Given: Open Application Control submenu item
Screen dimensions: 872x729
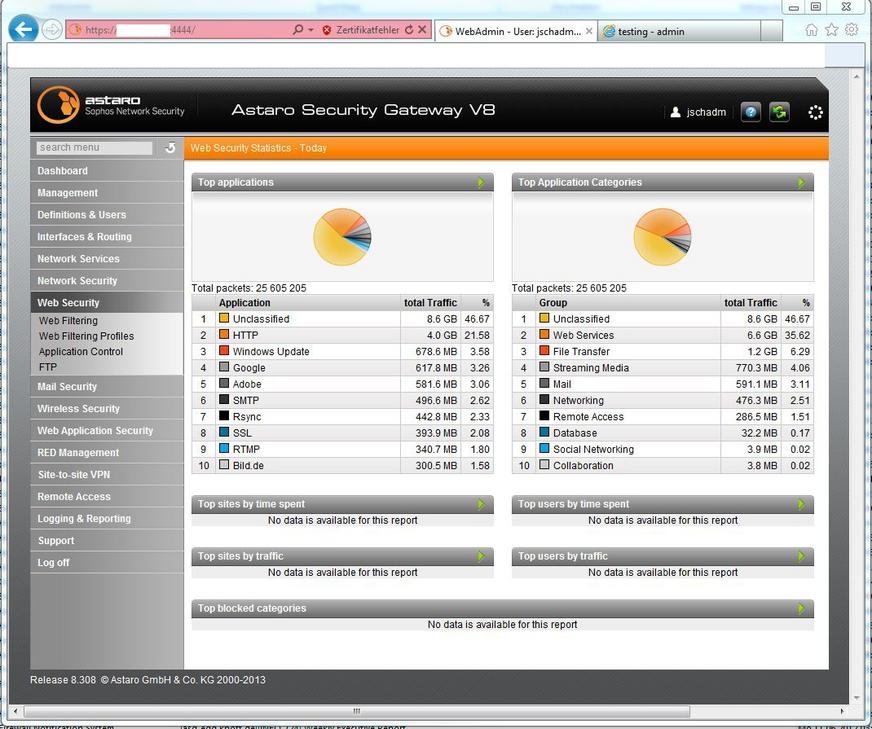Looking at the screenshot, I should [x=81, y=352].
